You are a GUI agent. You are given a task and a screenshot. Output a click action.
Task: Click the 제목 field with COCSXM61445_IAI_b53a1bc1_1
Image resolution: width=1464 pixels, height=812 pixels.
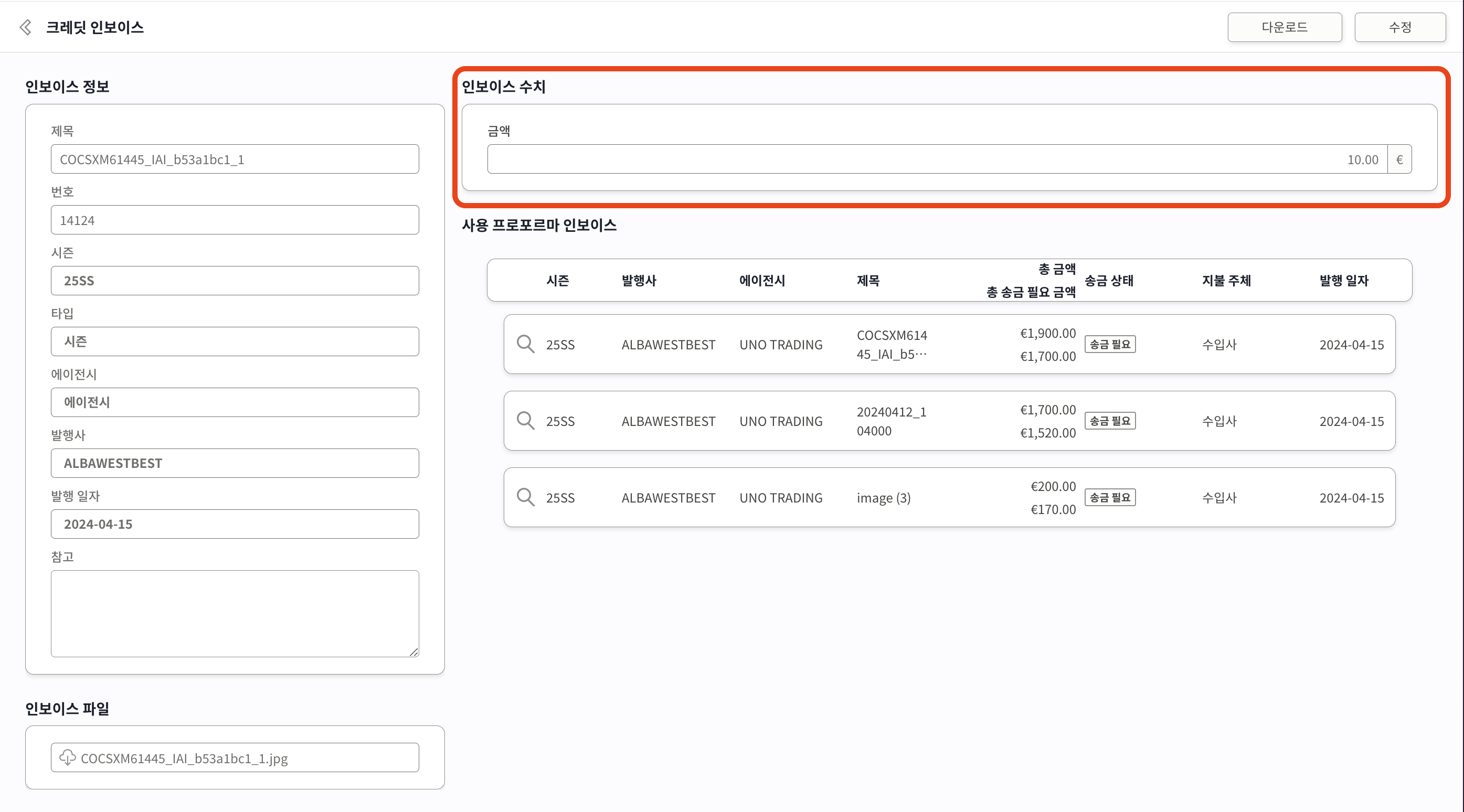(235, 159)
